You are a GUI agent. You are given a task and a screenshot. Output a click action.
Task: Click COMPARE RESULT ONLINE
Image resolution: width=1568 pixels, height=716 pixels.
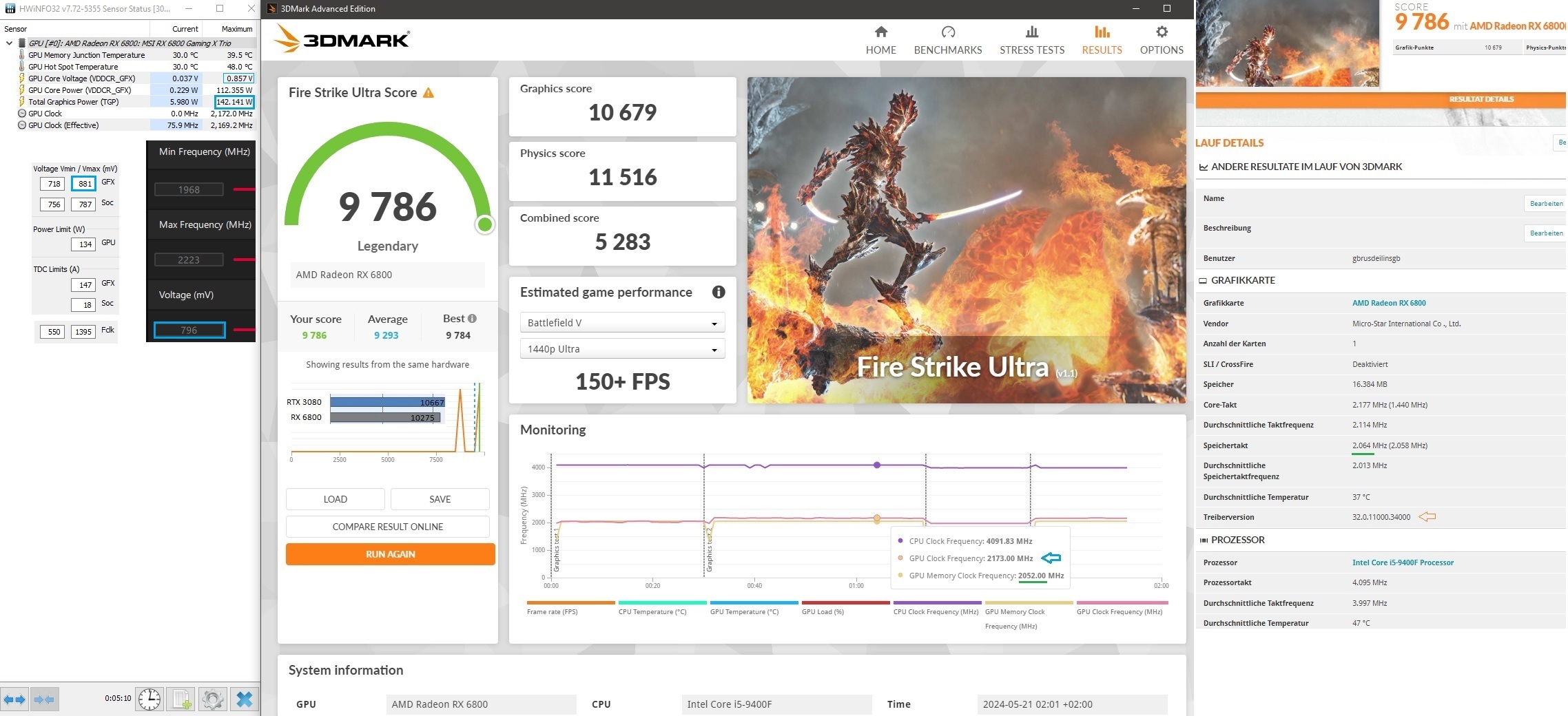[388, 527]
